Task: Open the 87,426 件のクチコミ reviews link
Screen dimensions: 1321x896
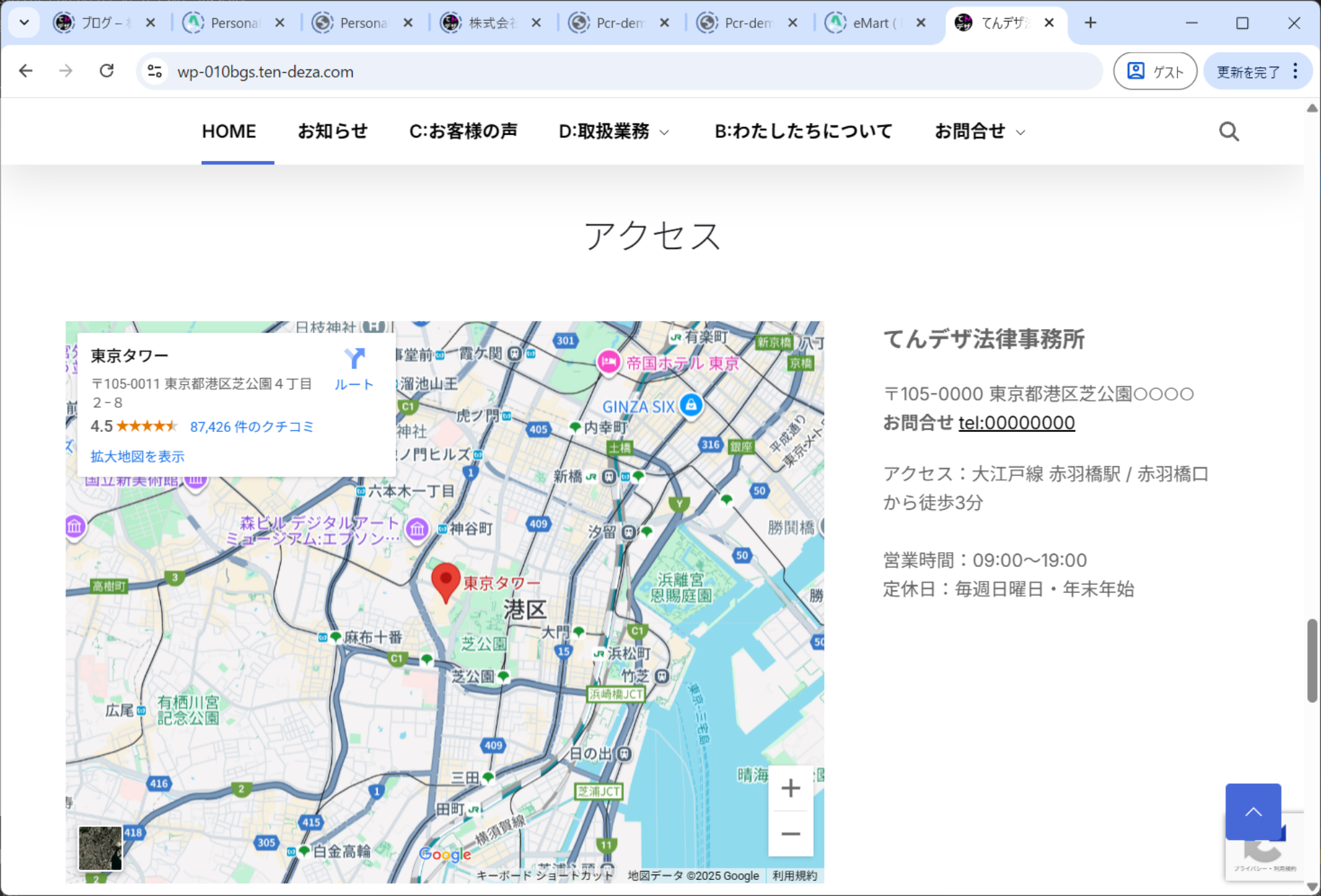Action: tap(251, 427)
